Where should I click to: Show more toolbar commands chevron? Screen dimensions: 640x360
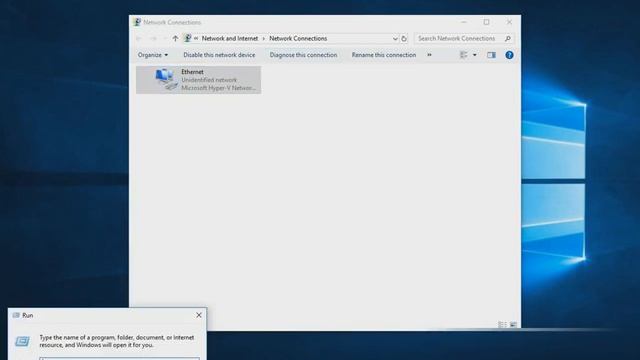[429, 55]
